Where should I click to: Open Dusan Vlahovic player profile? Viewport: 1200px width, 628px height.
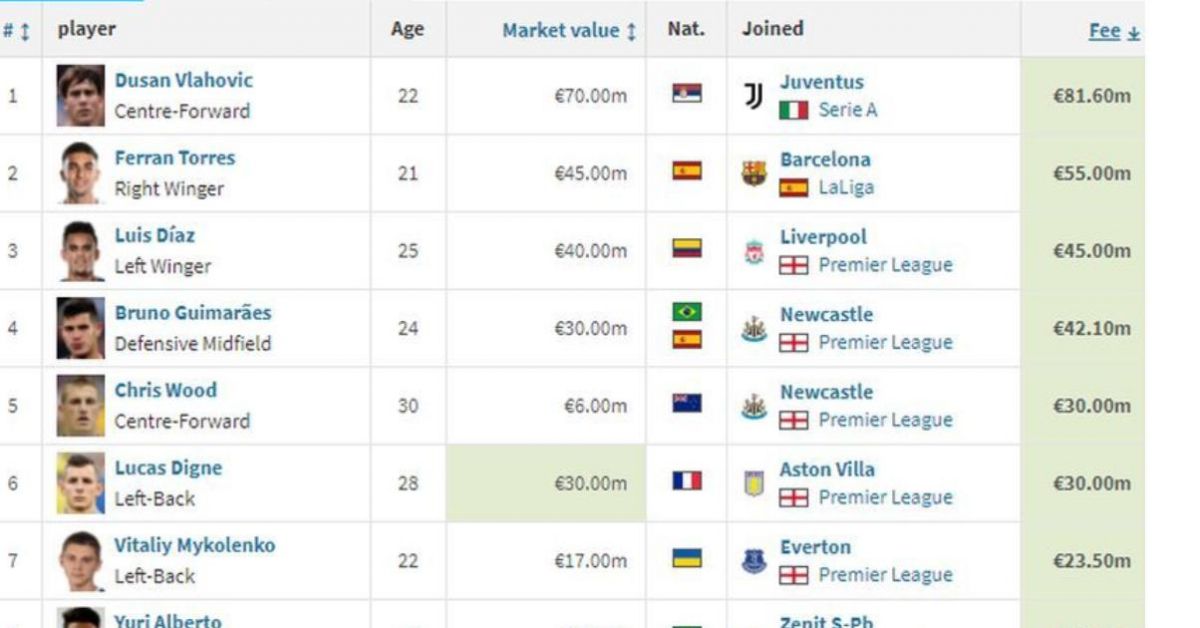pos(183,80)
